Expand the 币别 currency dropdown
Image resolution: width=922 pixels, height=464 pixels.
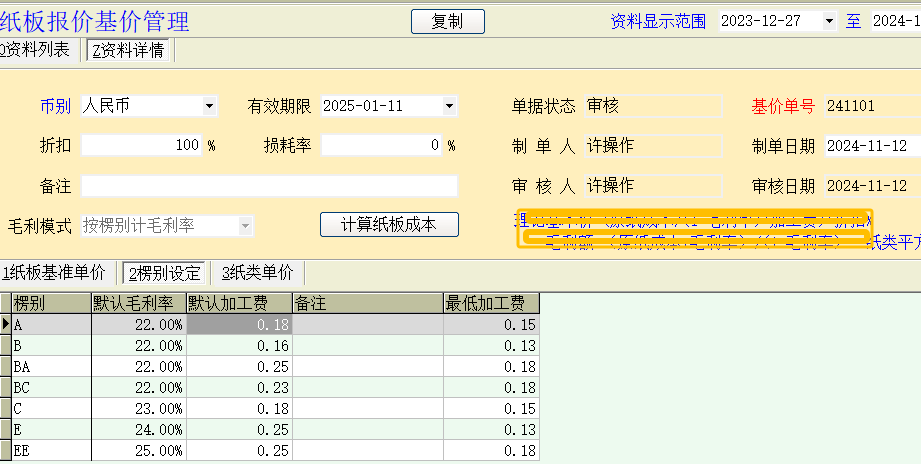[209, 106]
